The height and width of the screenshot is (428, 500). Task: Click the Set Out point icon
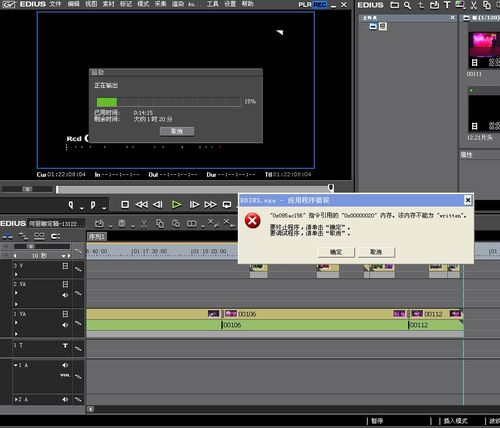[x=93, y=205]
